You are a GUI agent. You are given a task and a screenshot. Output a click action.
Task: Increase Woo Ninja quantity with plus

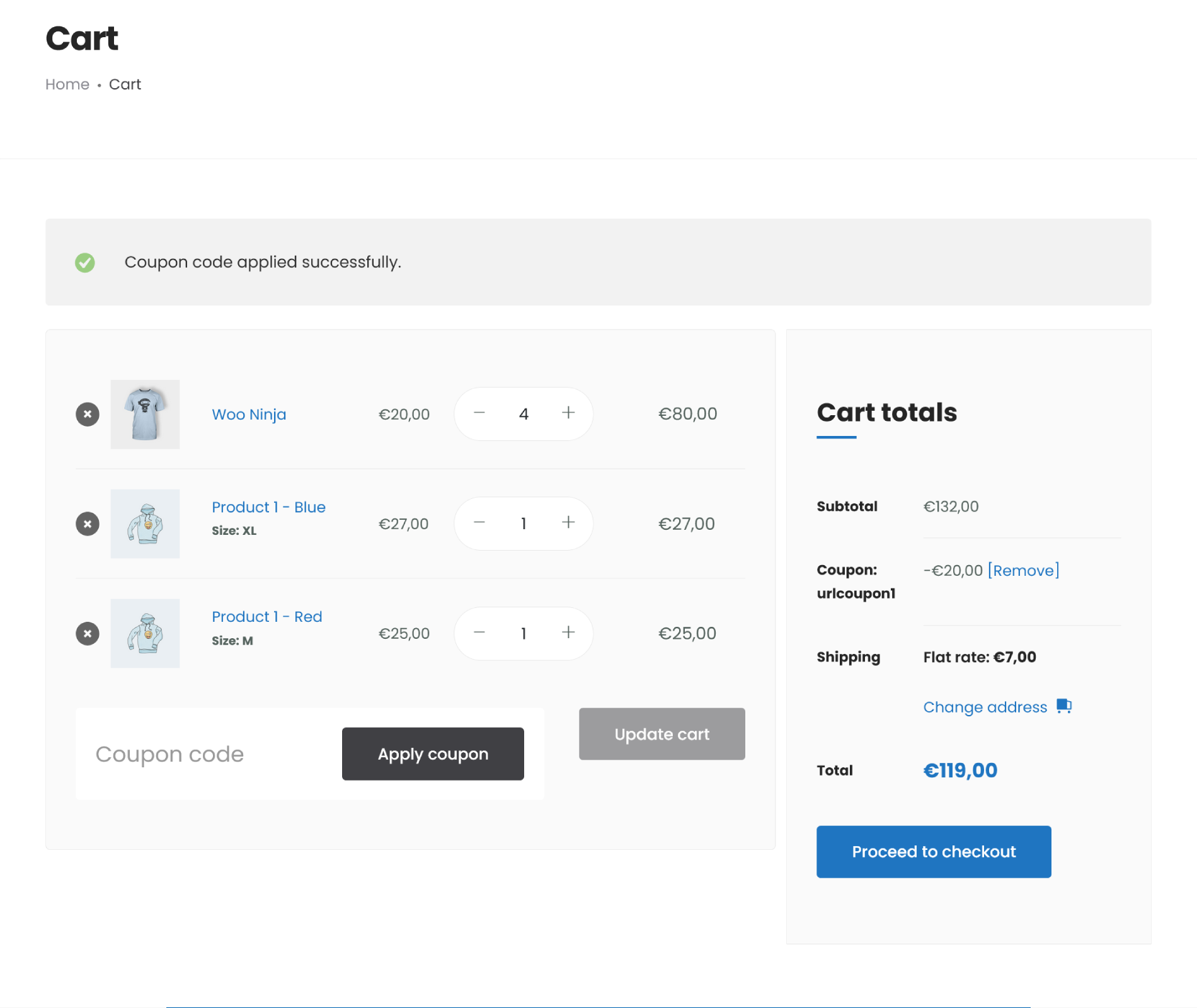pos(568,413)
